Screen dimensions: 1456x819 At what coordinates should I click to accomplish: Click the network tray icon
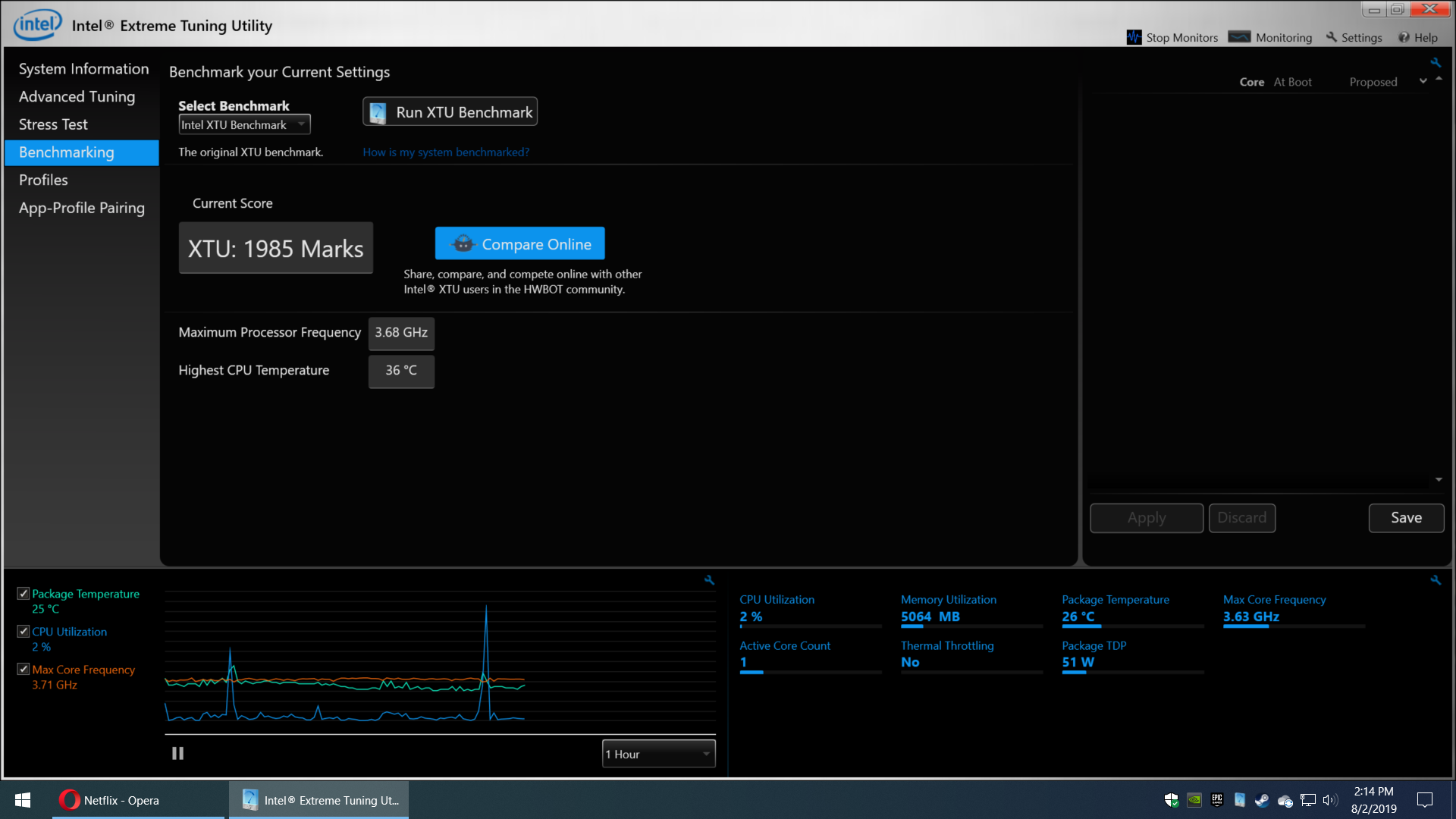[x=1308, y=800]
